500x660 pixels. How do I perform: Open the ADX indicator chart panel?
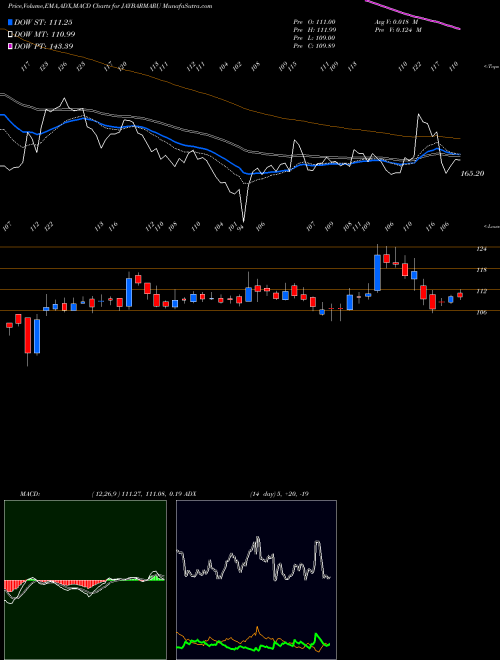click(x=256, y=580)
